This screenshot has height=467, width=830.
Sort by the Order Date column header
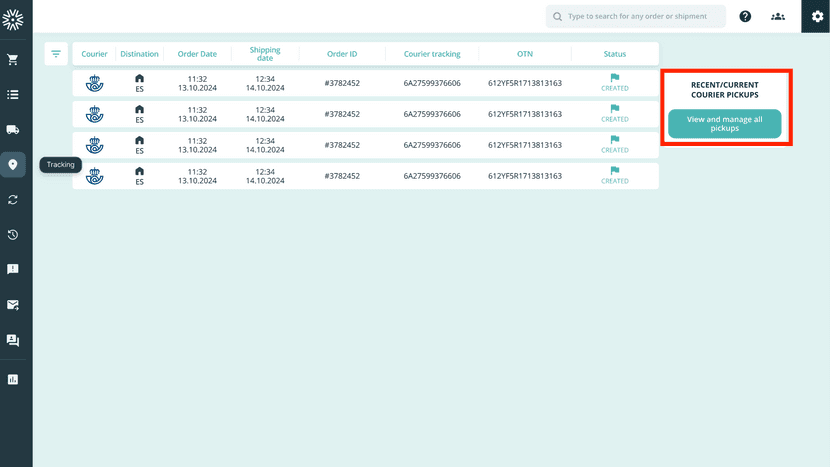coord(197,54)
